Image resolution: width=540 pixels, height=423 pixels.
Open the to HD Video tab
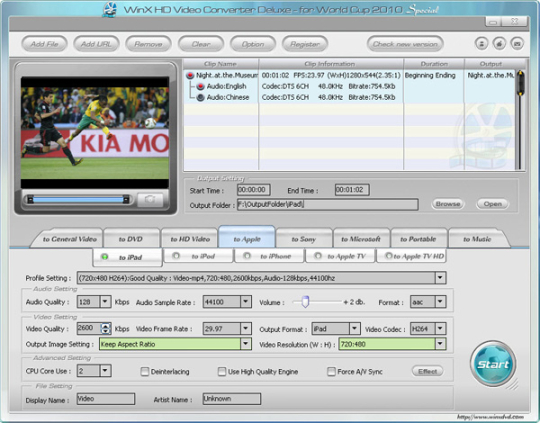(190, 239)
